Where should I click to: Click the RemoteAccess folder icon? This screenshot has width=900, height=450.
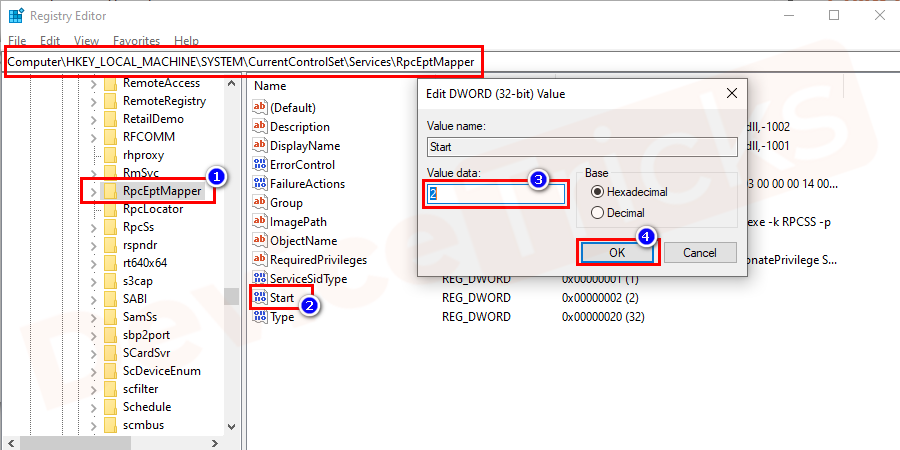tap(110, 83)
